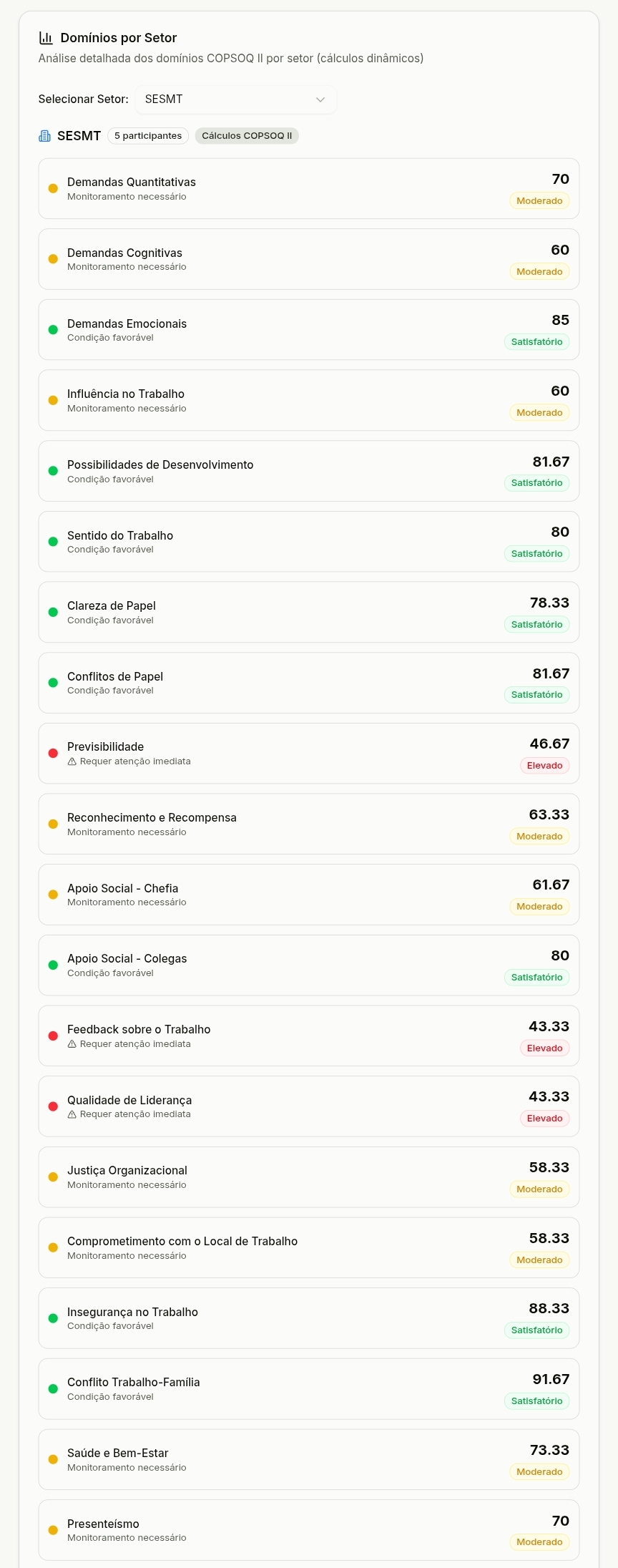Click the Elevado badge on Previsibilidade
Image resolution: width=618 pixels, height=1568 pixels.
544,766
